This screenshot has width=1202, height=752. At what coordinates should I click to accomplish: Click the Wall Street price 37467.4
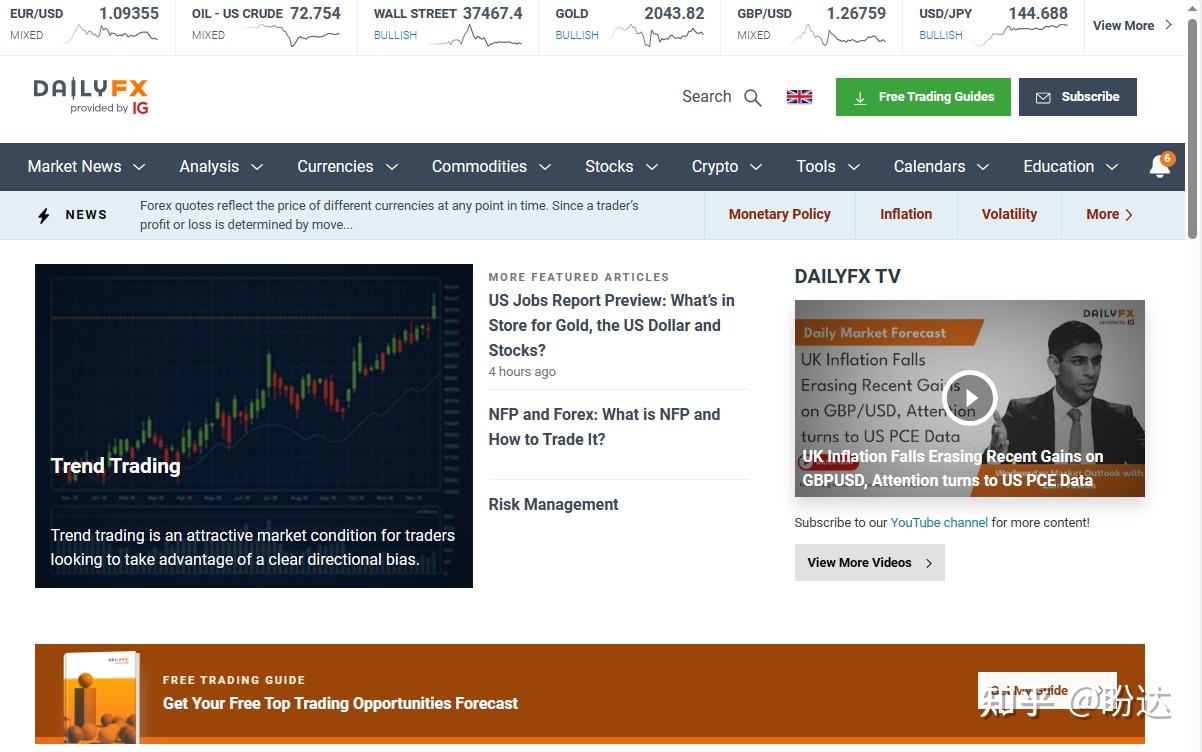(x=493, y=14)
